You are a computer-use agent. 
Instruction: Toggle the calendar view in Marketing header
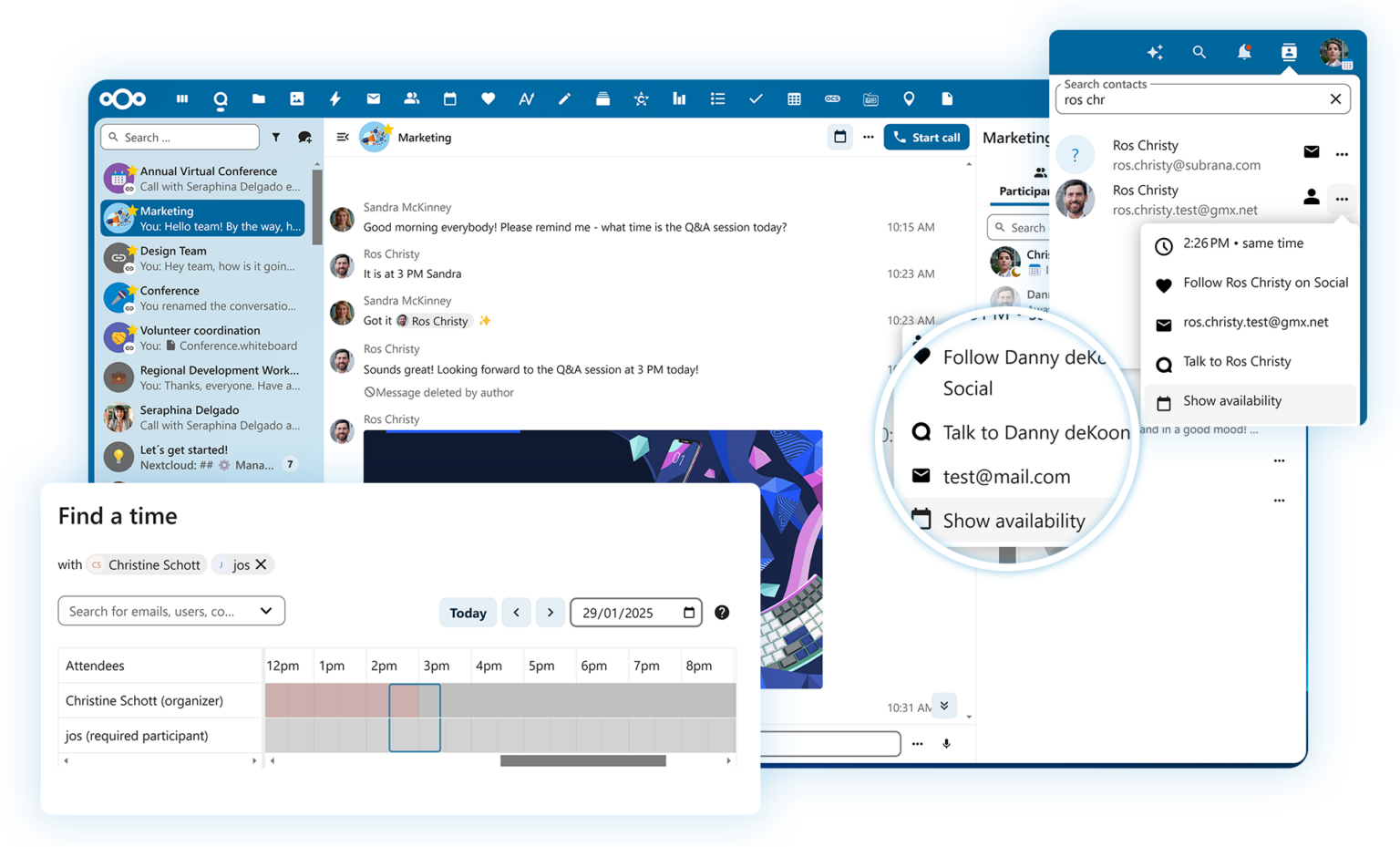pyautogui.click(x=839, y=137)
